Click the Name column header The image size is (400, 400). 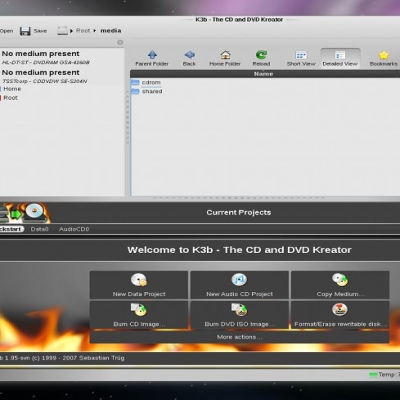(263, 74)
